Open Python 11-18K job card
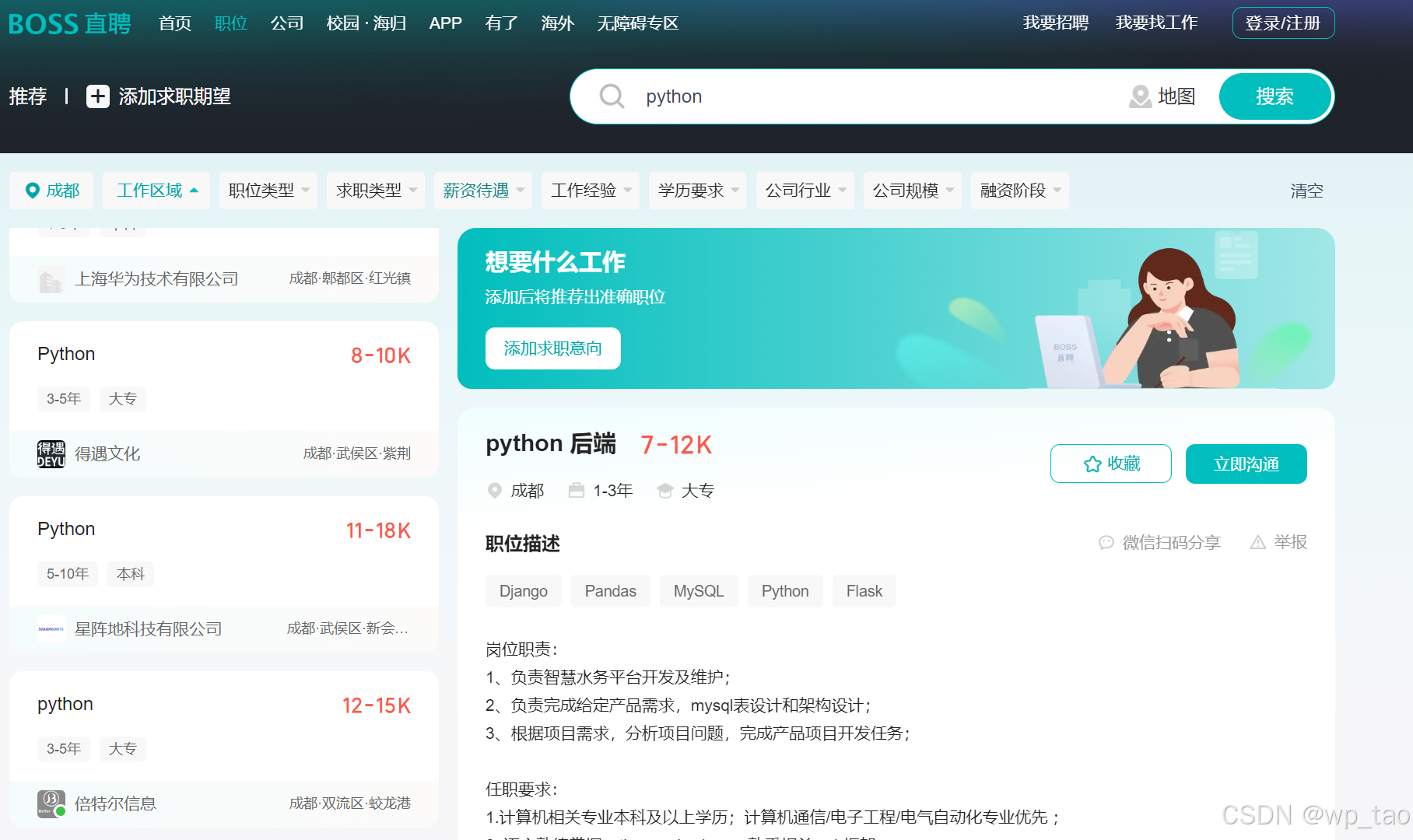The width and height of the screenshot is (1413, 840). (224, 574)
